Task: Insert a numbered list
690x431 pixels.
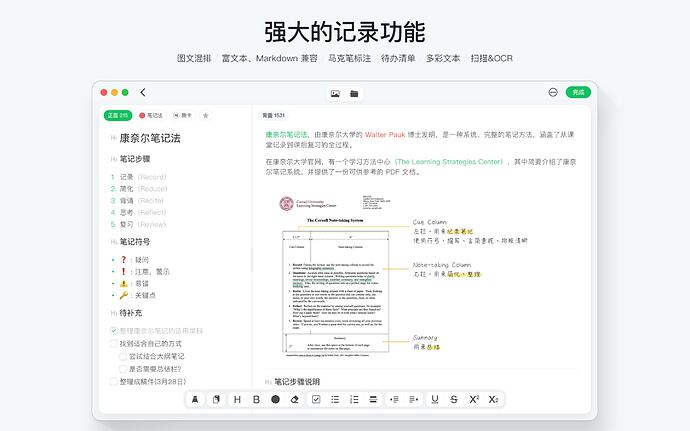Action: tap(355, 399)
